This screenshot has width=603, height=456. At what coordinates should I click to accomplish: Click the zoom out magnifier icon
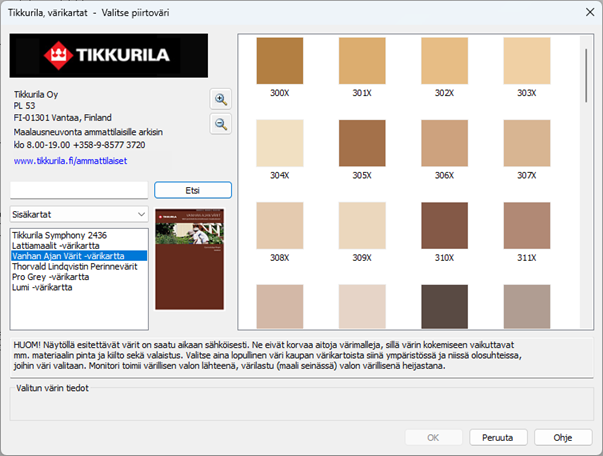221,124
